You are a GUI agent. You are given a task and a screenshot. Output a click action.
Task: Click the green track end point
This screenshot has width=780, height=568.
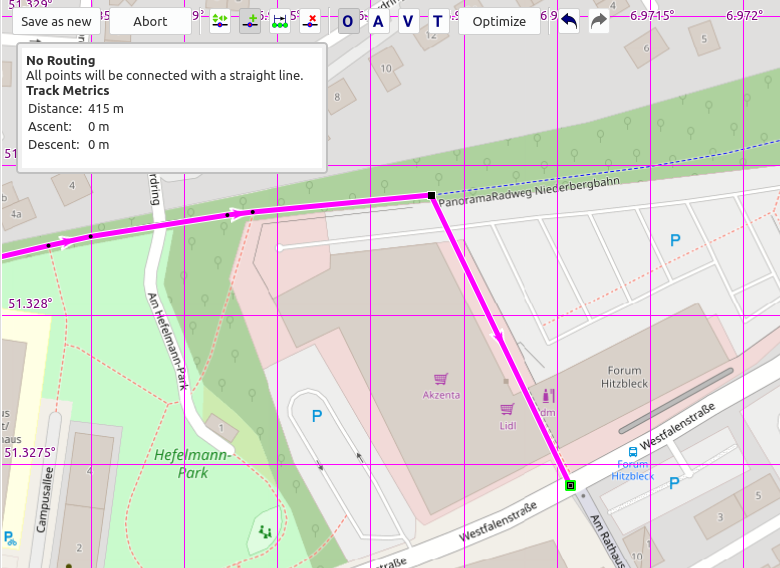[570, 485]
